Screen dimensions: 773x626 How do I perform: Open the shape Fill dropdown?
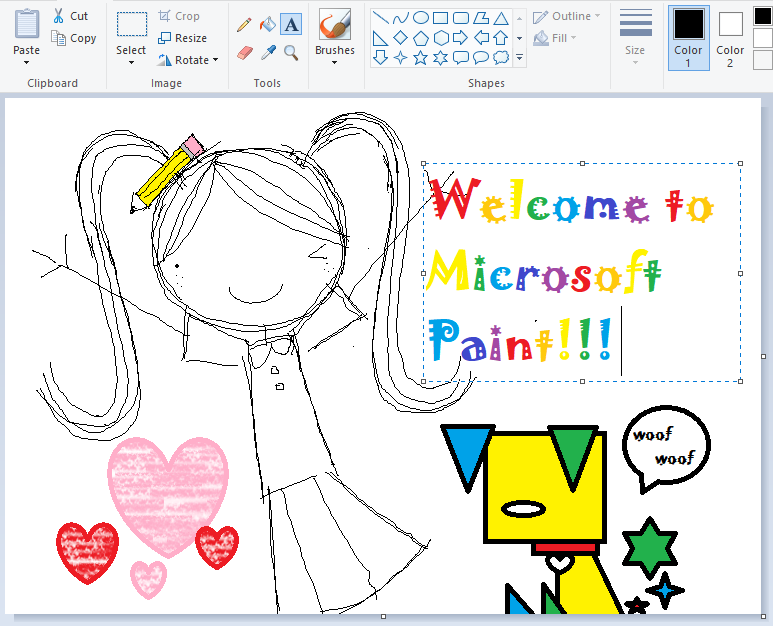coord(555,38)
